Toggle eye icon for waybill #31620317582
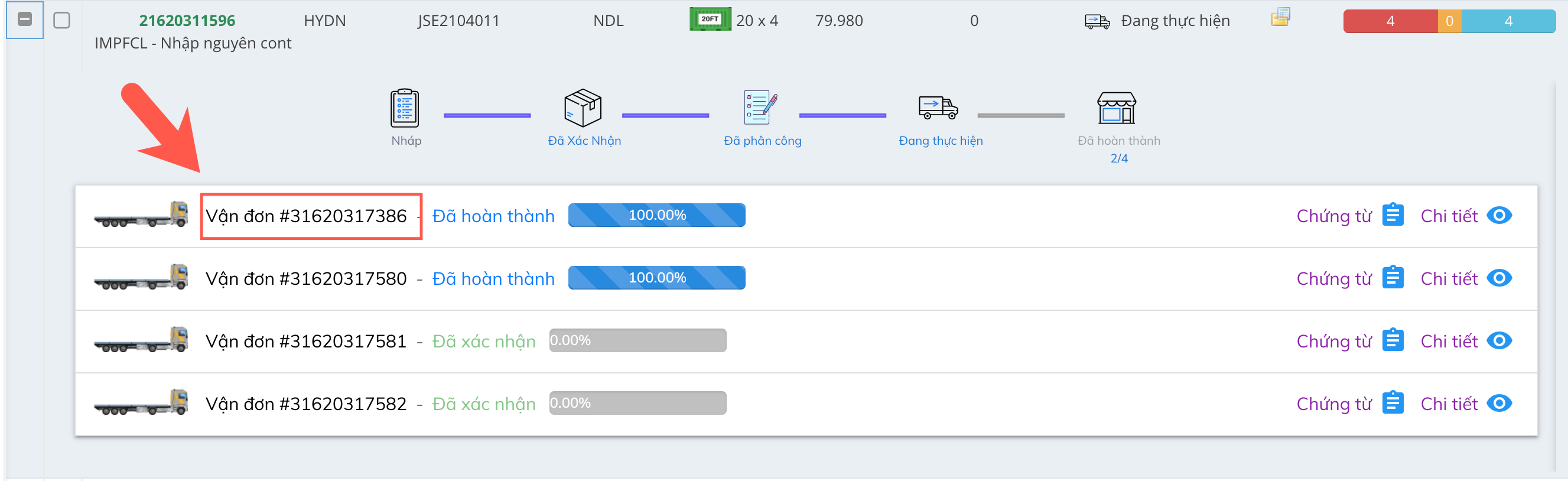Image resolution: width=1568 pixels, height=481 pixels. [x=1499, y=404]
